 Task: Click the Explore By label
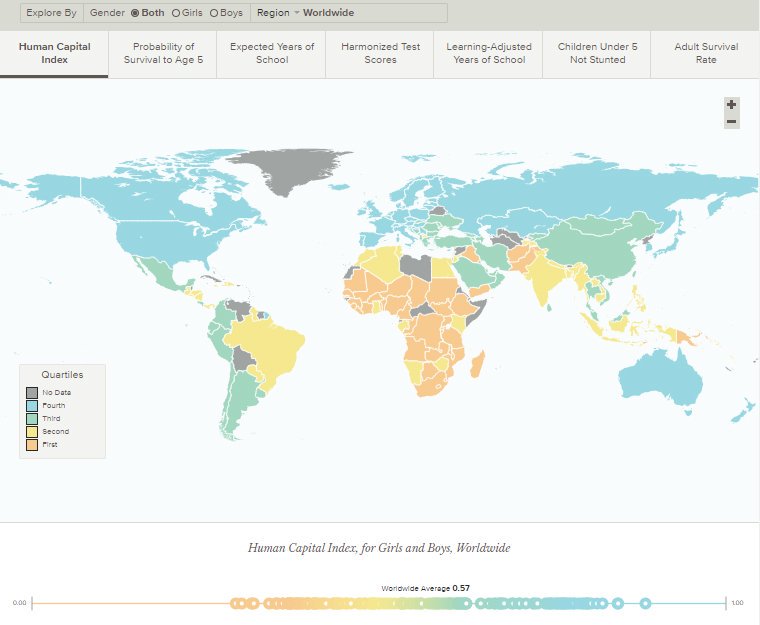click(x=51, y=13)
